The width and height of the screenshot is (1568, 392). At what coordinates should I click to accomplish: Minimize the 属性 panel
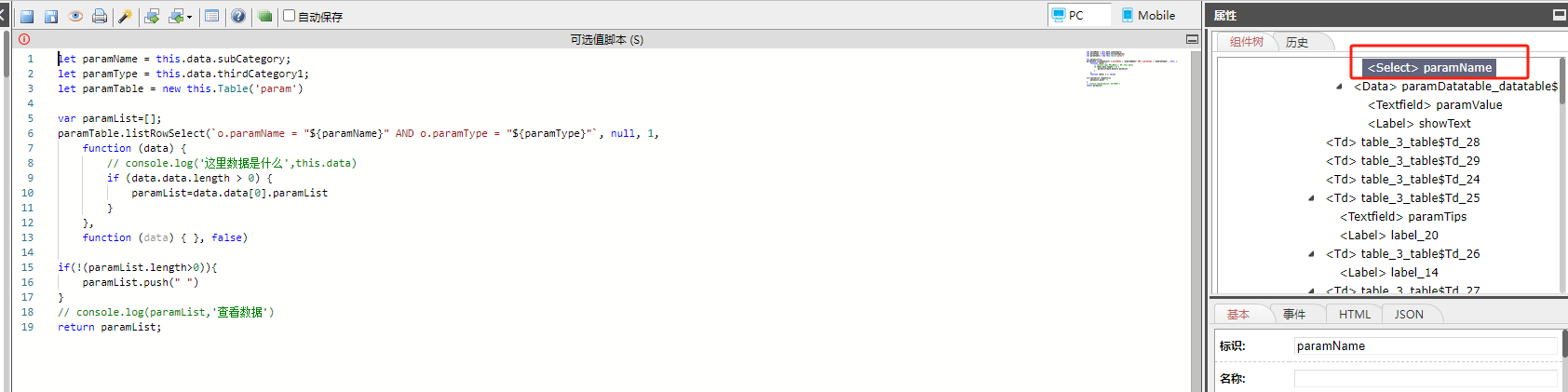point(1560,15)
